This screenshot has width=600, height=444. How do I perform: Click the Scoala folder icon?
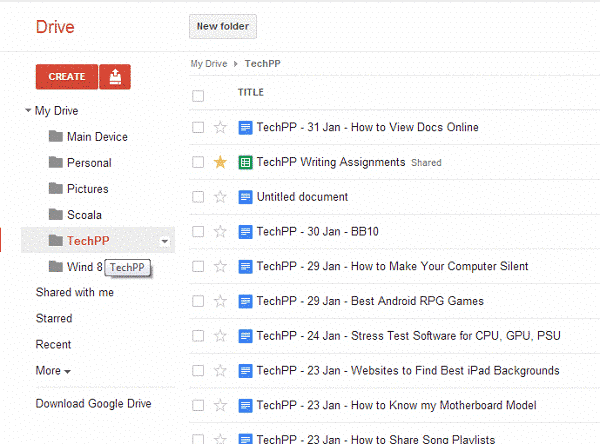pyautogui.click(x=56, y=214)
